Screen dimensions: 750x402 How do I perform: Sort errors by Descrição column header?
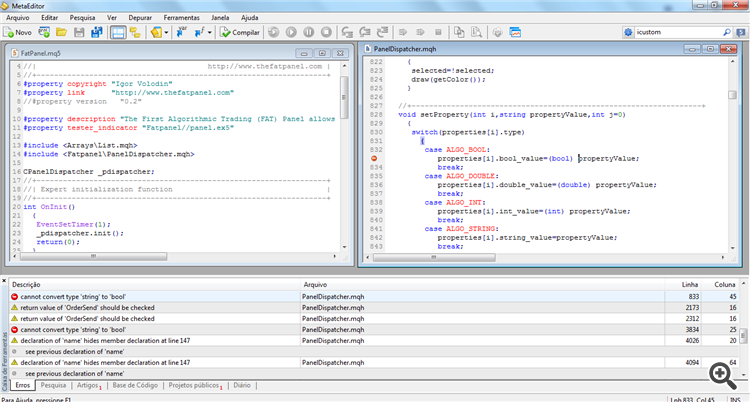click(x=155, y=284)
